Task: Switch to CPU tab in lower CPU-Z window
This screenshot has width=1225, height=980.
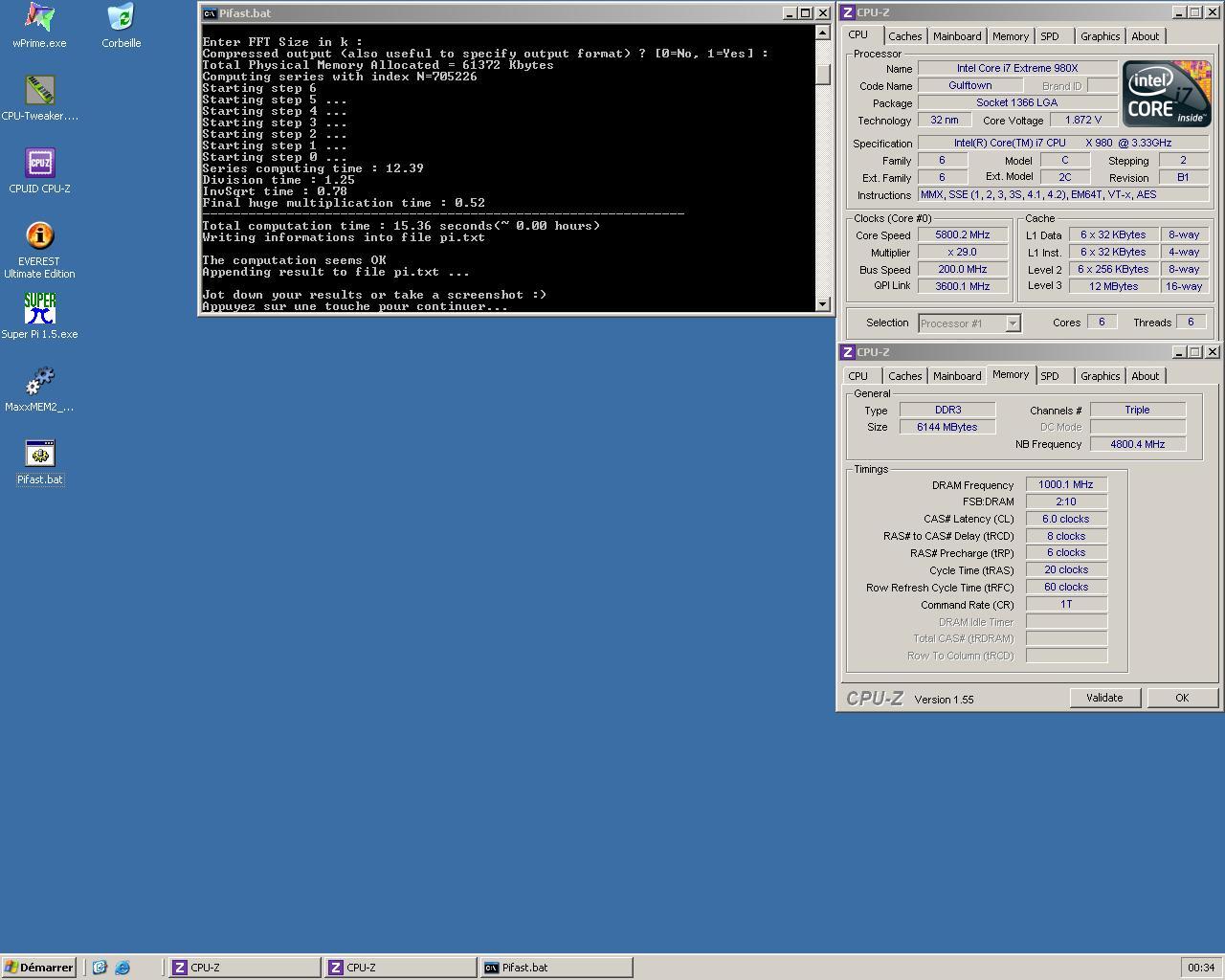Action: (x=858, y=376)
